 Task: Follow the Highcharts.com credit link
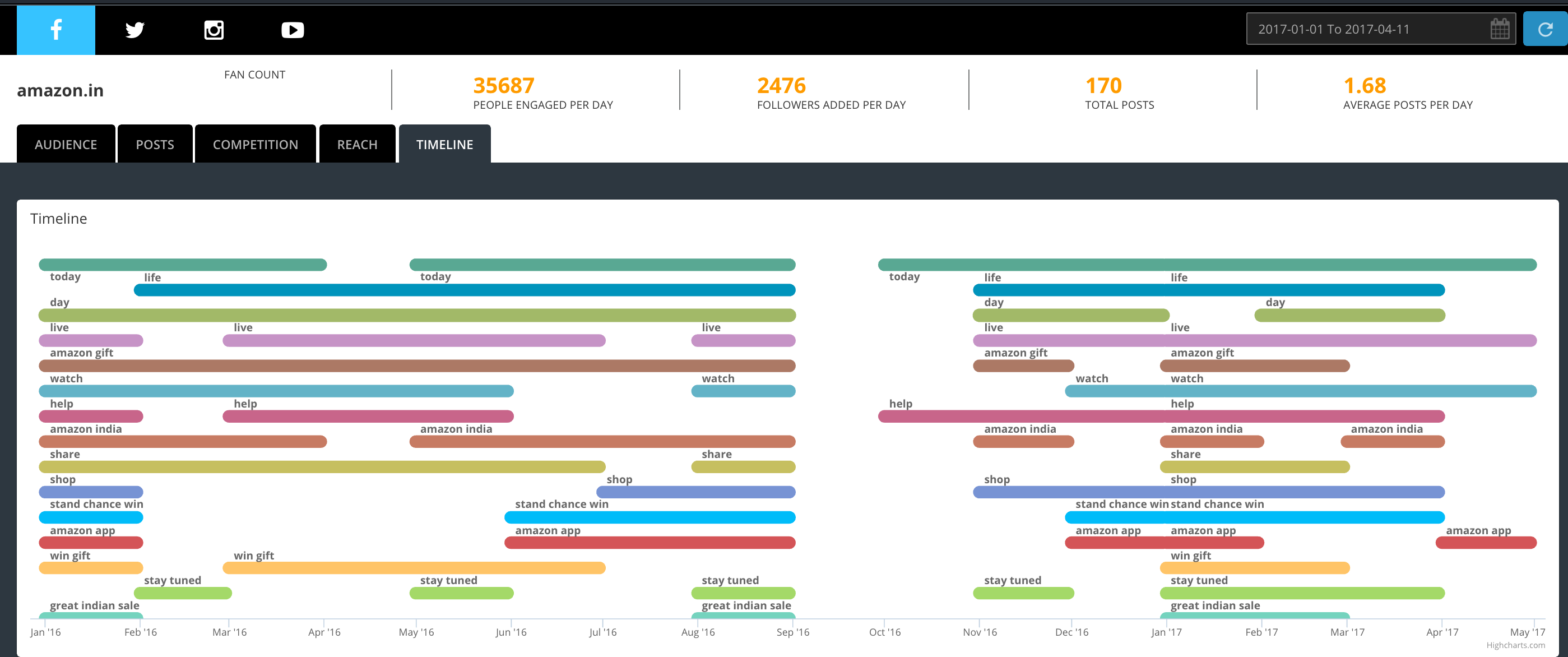click(1515, 645)
